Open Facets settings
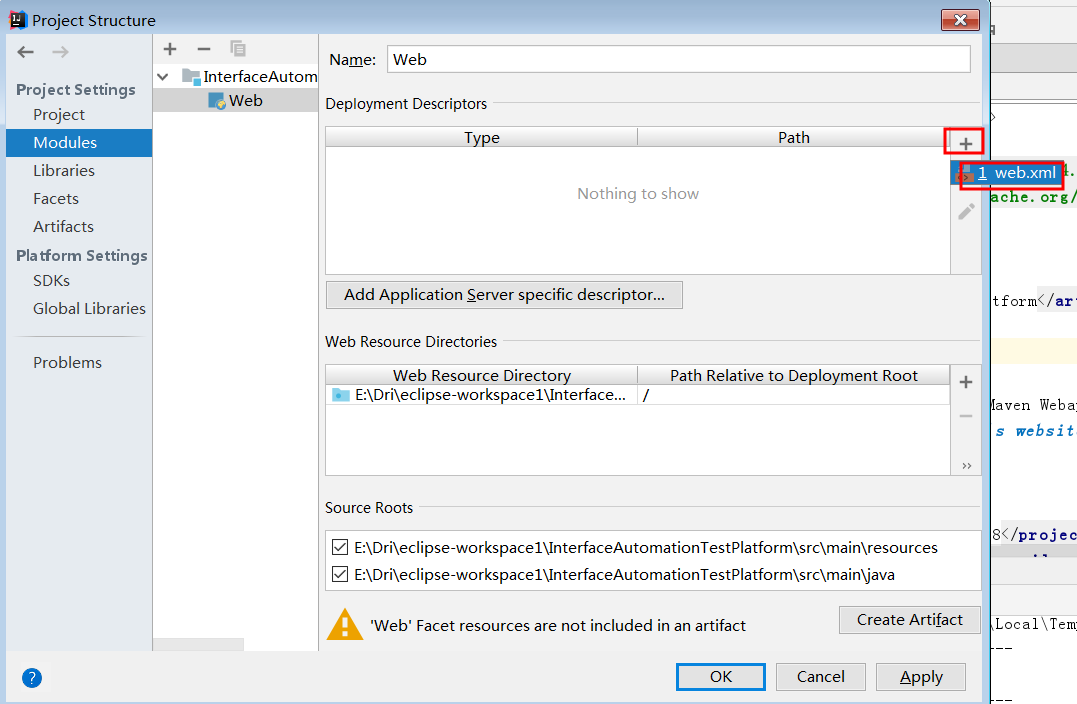The width and height of the screenshot is (1077, 704). point(56,199)
